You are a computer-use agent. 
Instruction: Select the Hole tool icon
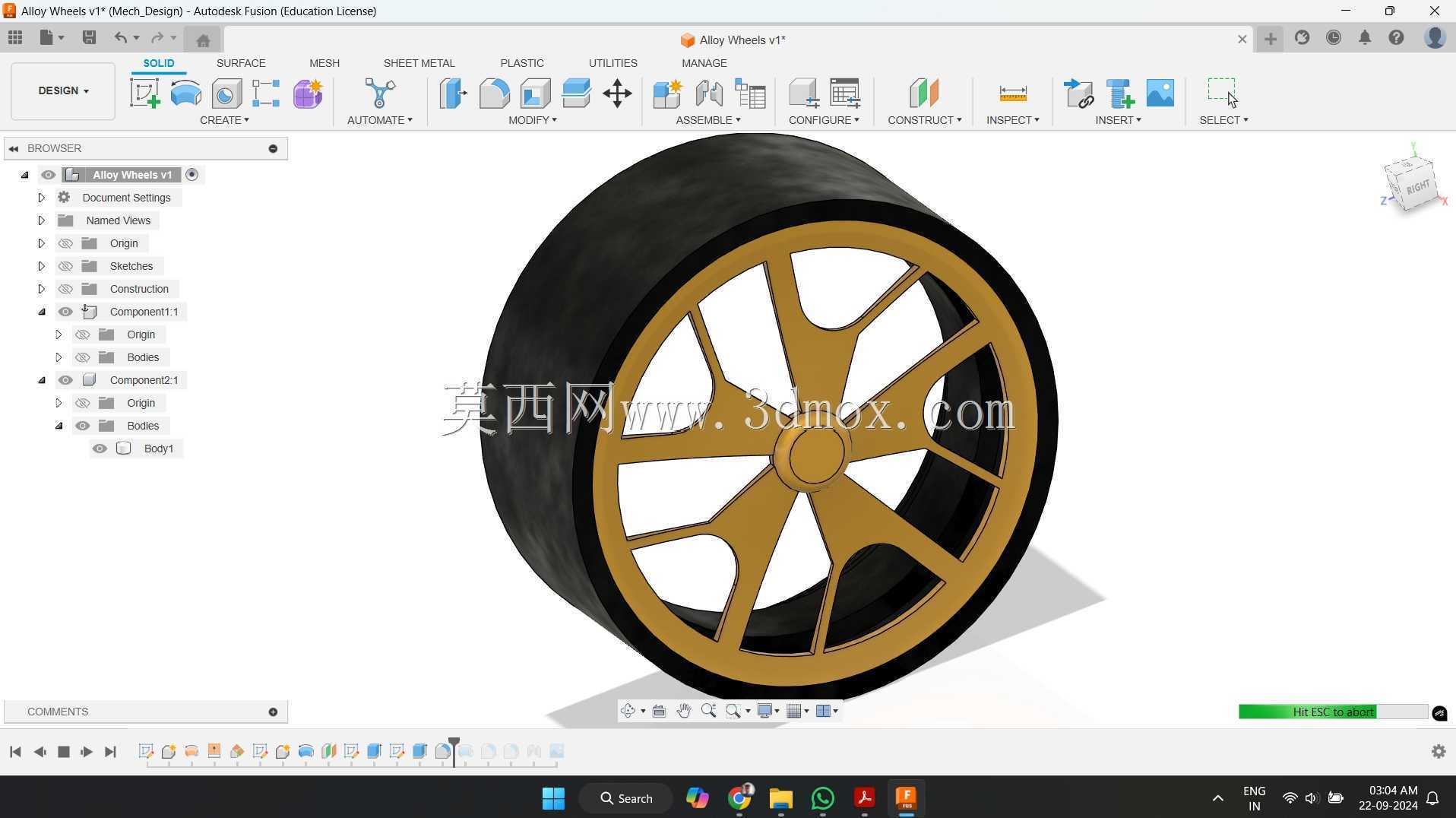point(226,94)
